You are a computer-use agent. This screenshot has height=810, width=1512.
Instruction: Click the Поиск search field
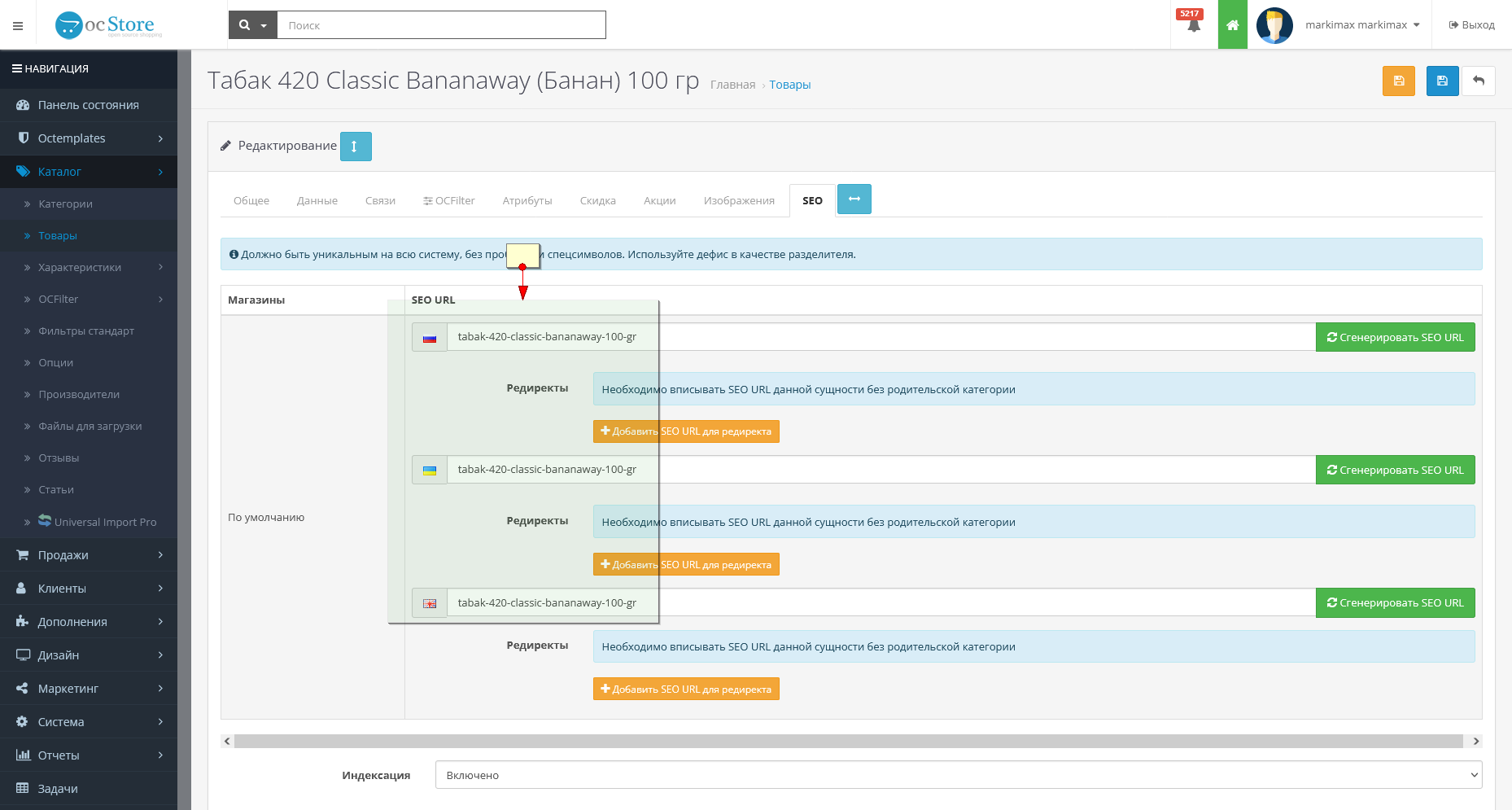[x=441, y=25]
